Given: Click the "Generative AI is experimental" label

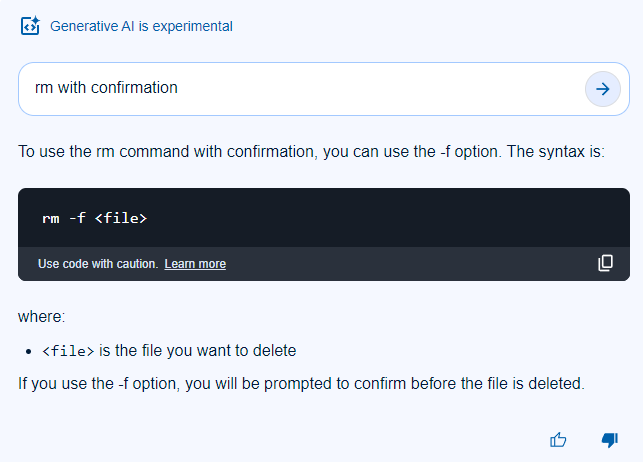Looking at the screenshot, I should pyautogui.click(x=141, y=26).
